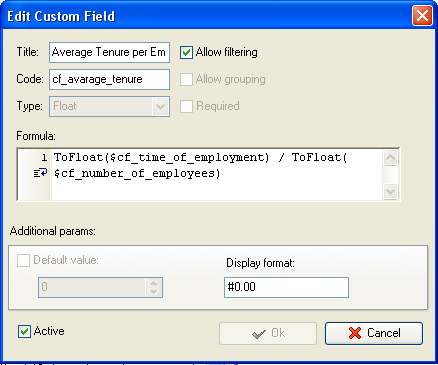Toggle the Active checkbox
Image resolution: width=438 pixels, height=365 pixels.
[24, 331]
